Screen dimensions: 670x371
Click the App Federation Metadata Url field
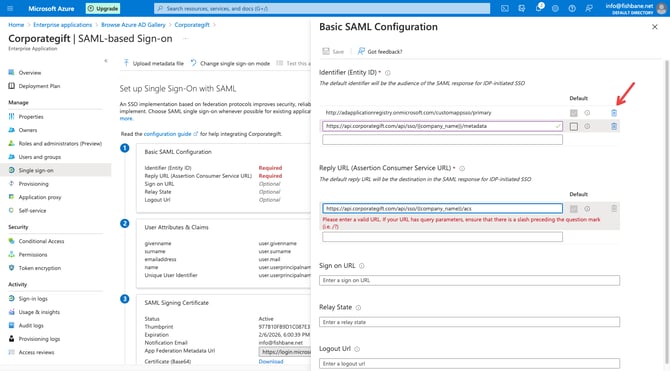pos(285,352)
